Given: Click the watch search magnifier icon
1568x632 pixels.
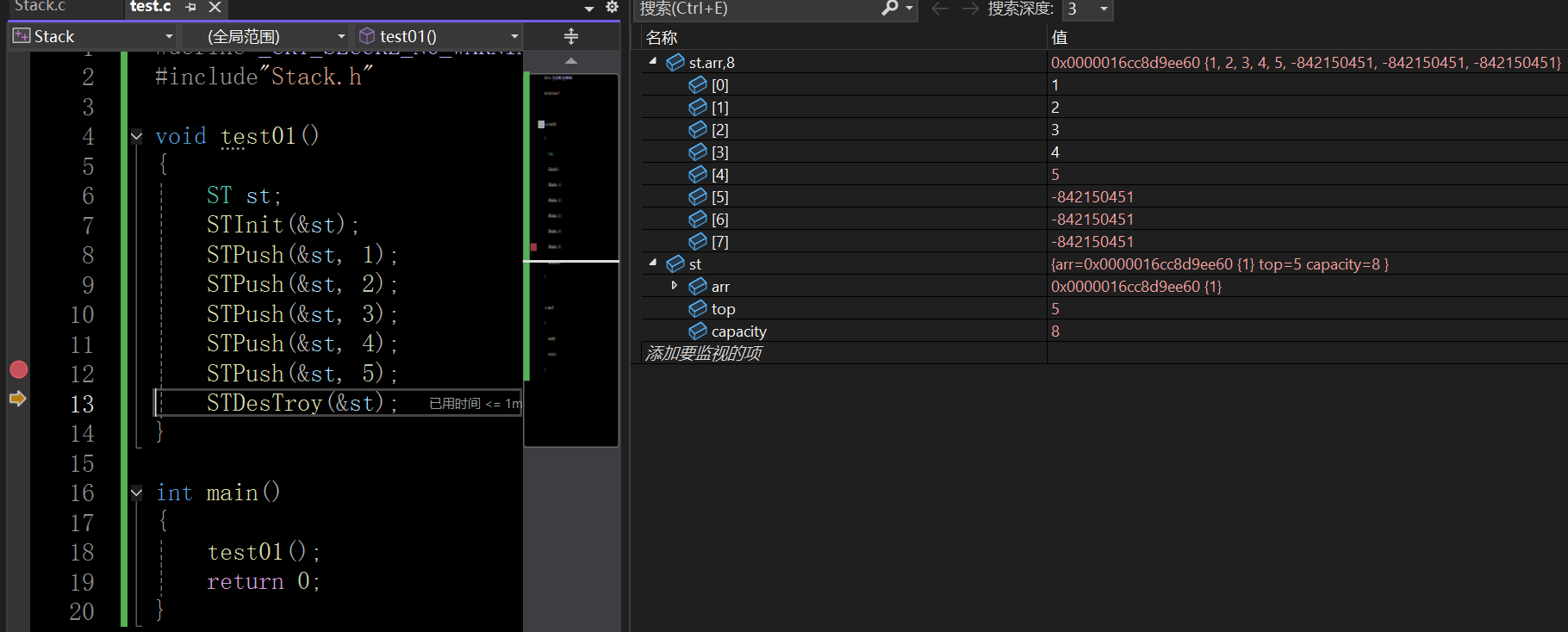Looking at the screenshot, I should point(890,8).
